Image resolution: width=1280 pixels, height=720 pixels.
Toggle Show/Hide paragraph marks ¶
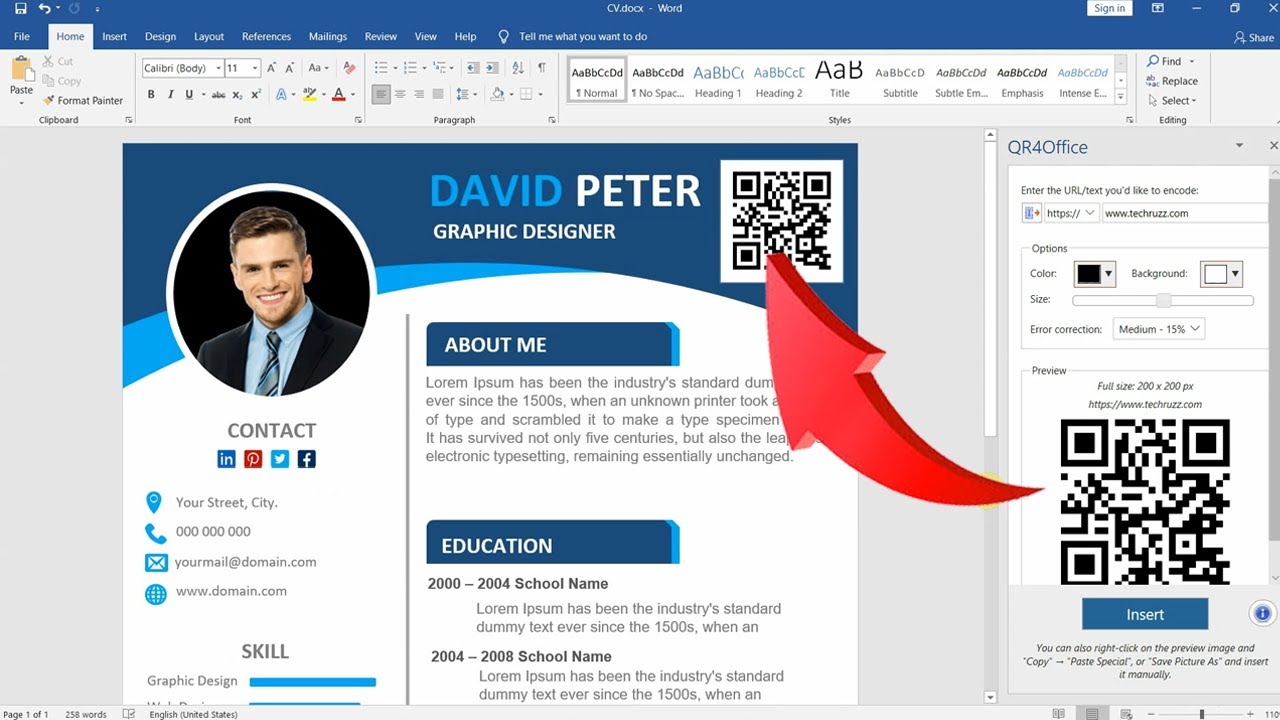pos(542,68)
